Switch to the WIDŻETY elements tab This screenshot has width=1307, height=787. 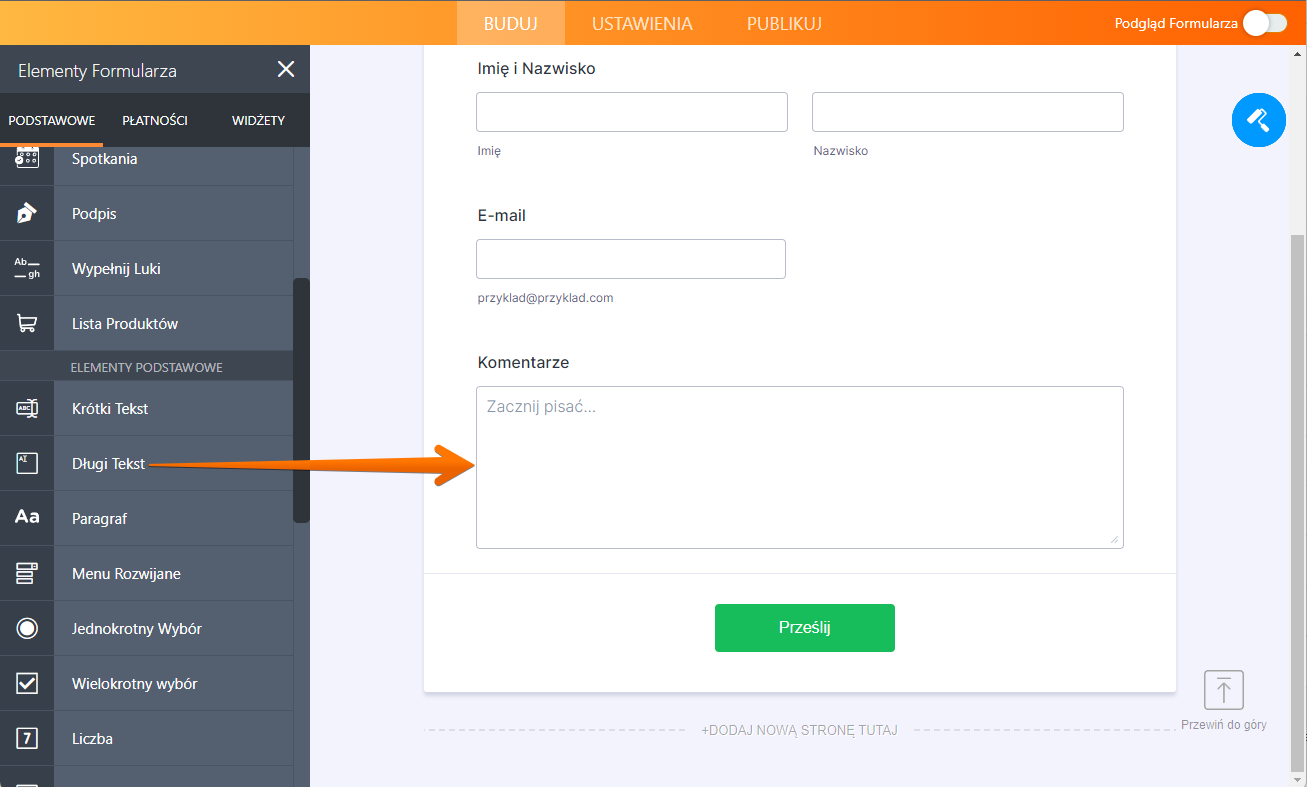click(x=258, y=120)
